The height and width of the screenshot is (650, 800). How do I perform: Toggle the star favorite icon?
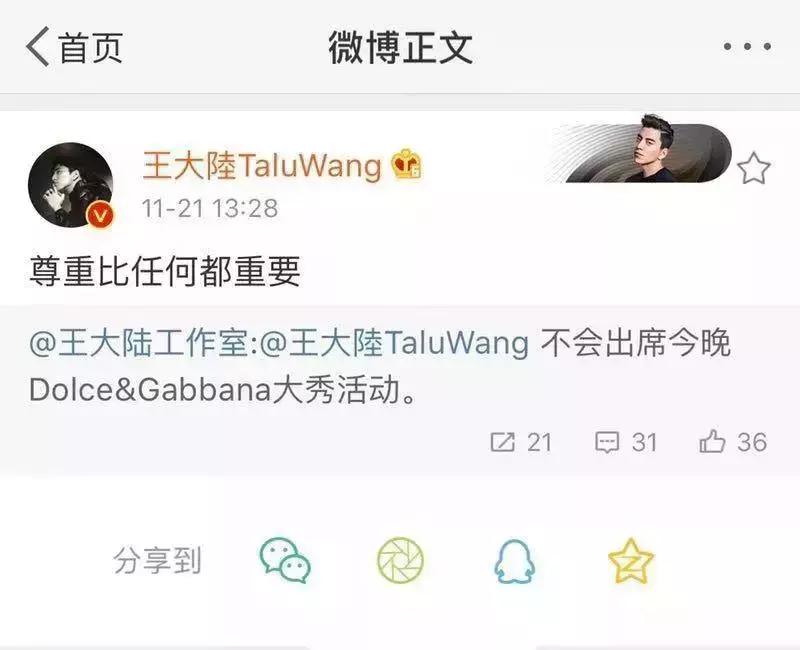tap(754, 168)
